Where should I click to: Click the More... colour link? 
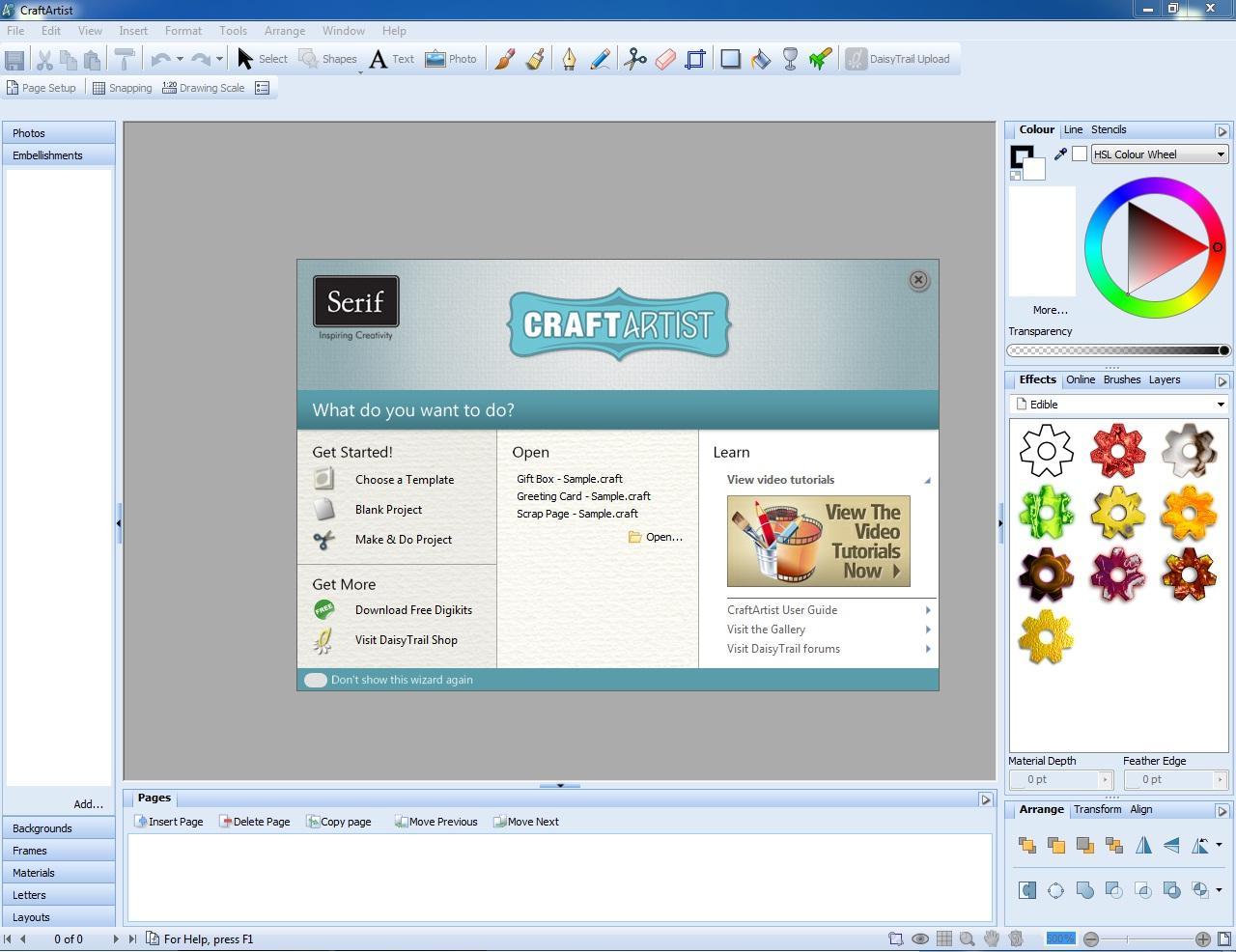[1050, 310]
